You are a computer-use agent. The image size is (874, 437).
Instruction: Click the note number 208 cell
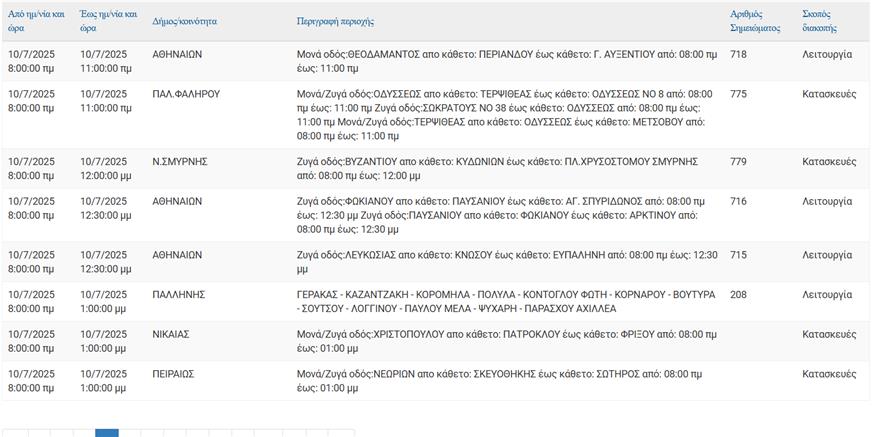[739, 295]
